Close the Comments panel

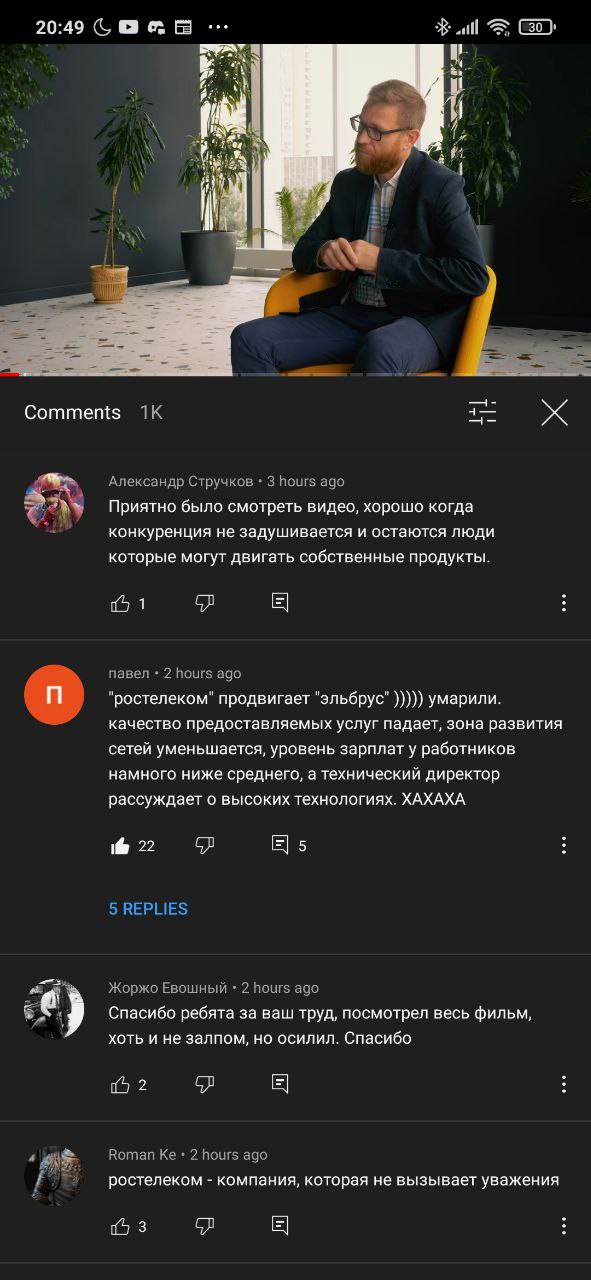tap(554, 412)
